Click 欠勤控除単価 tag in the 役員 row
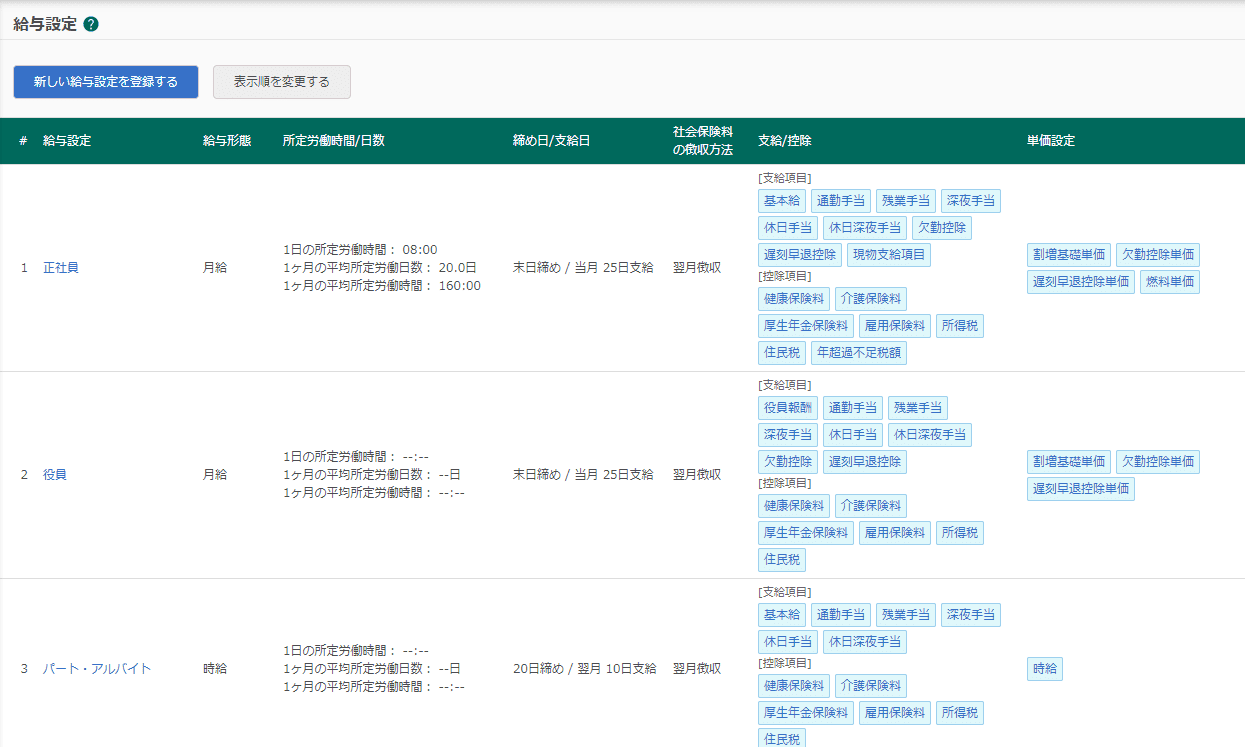 coord(1157,462)
